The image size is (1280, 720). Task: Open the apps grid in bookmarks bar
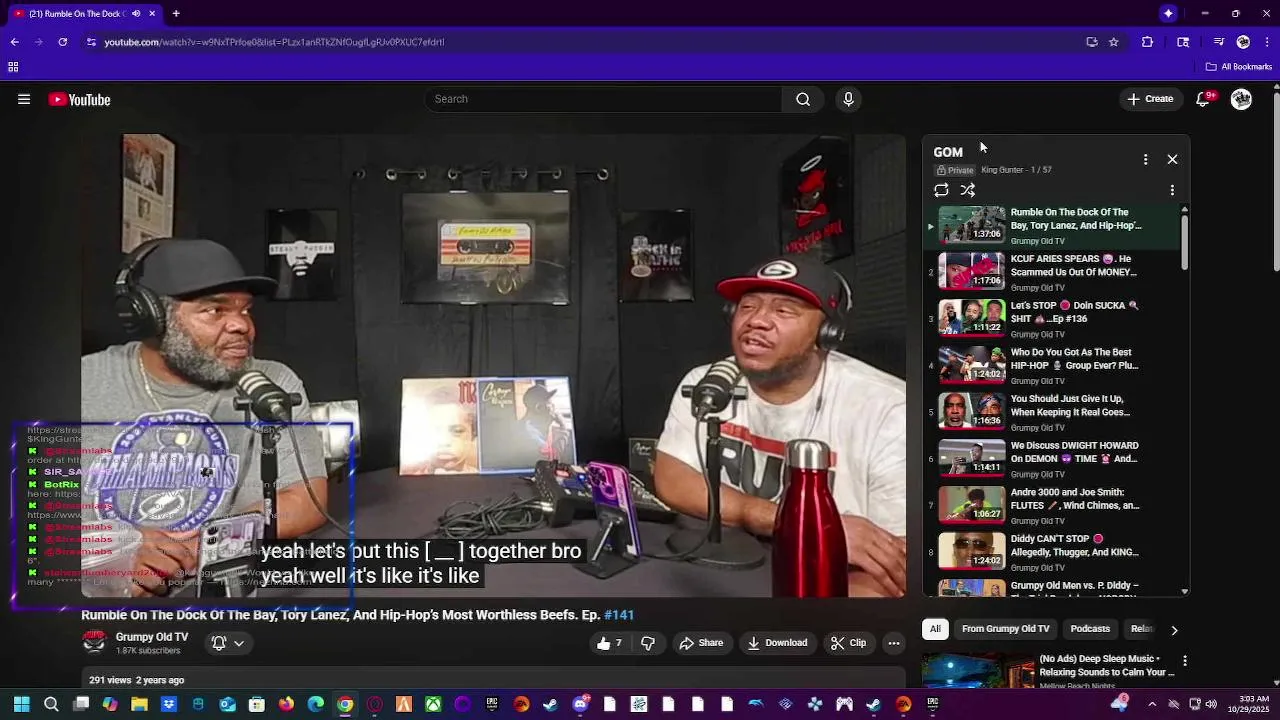click(x=13, y=67)
